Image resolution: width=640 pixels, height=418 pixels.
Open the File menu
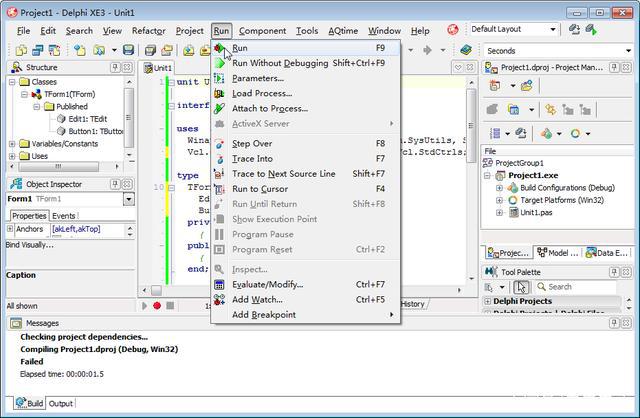23,31
